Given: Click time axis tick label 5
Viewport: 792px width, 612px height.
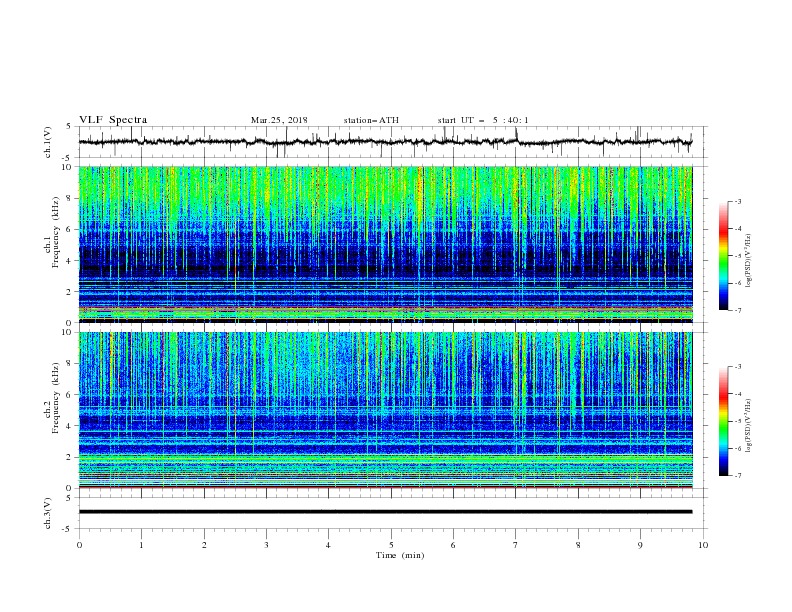Looking at the screenshot, I should tap(391, 545).
